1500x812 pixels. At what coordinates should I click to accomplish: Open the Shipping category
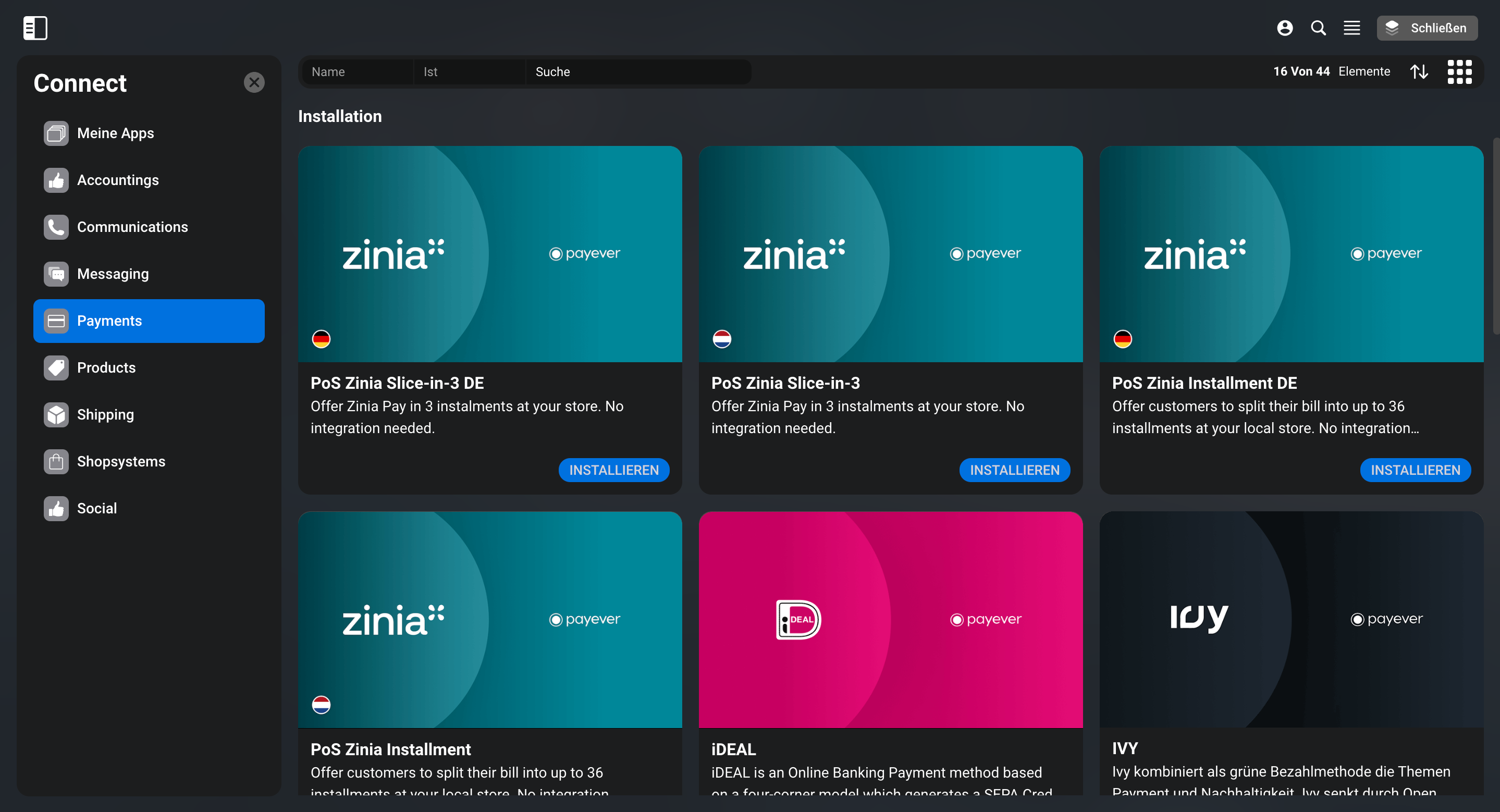(x=149, y=414)
